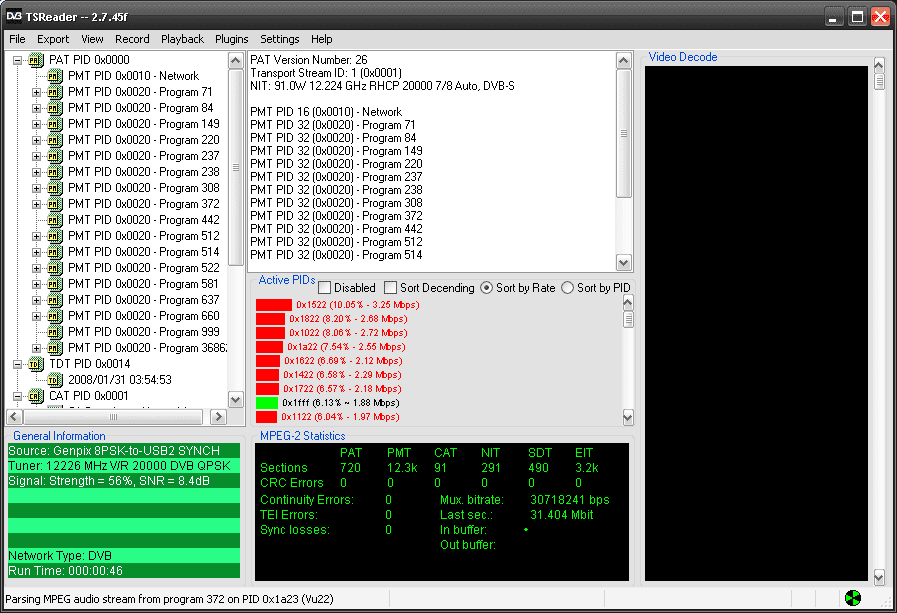Click the green bar for PID 0x1fff
Viewport: 897px width, 613px height.
point(267,403)
